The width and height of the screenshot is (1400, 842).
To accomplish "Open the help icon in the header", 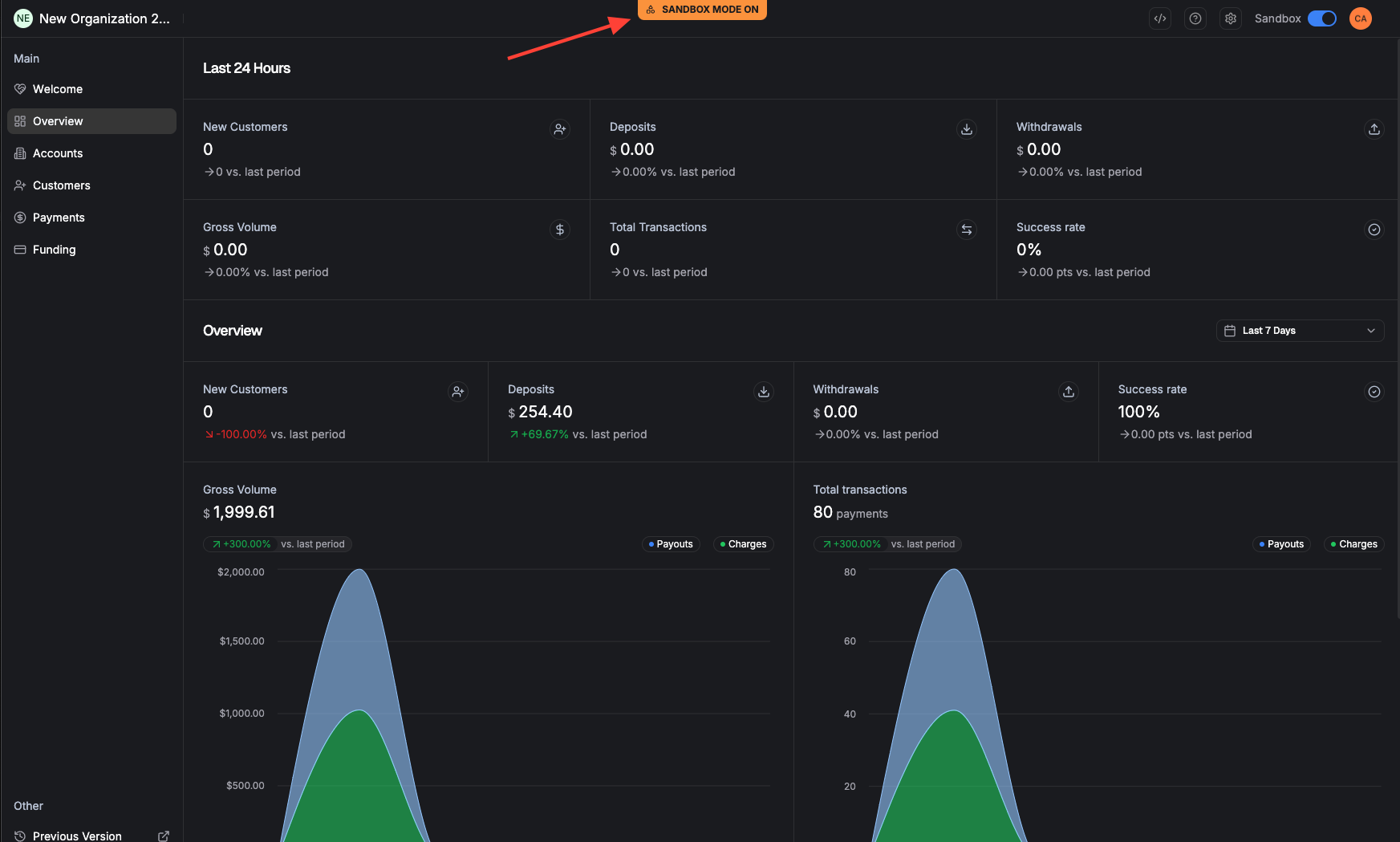I will (1195, 18).
